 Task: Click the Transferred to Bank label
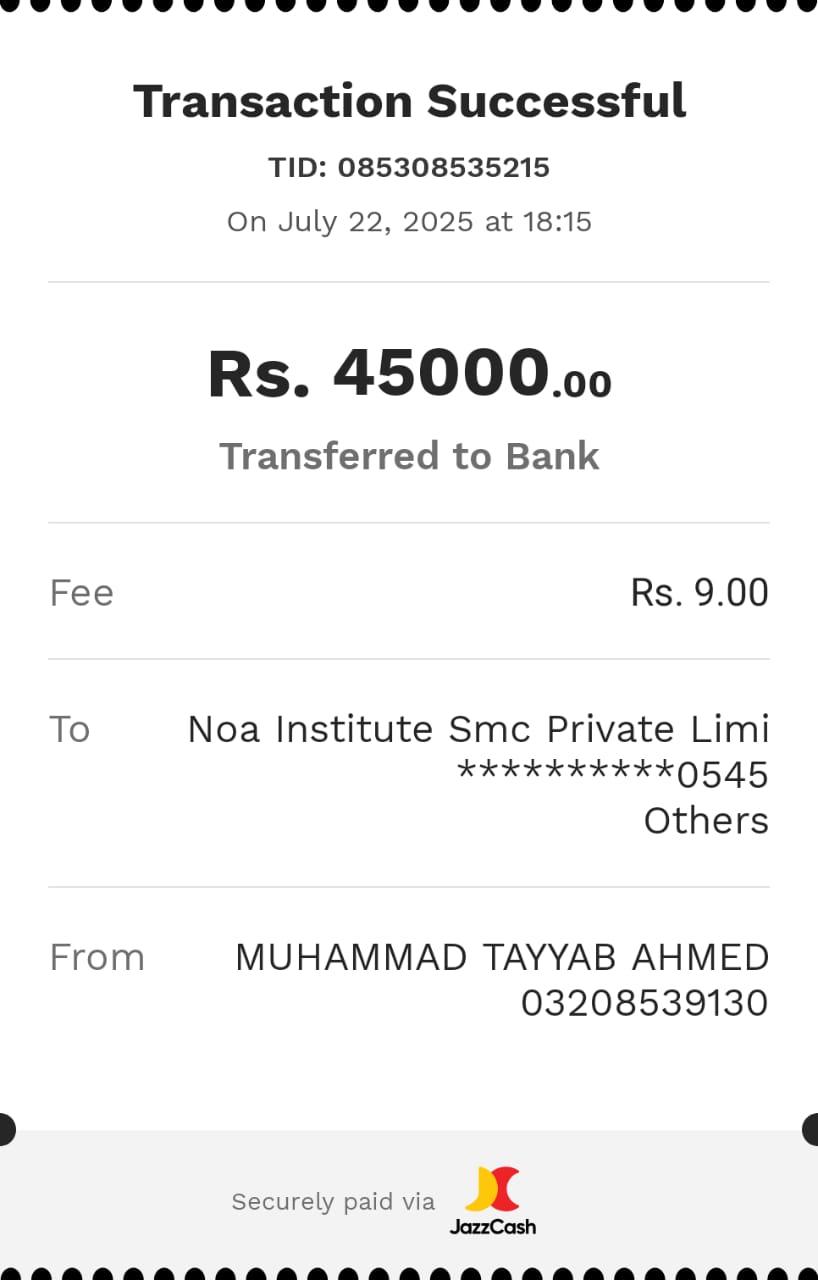pos(409,456)
